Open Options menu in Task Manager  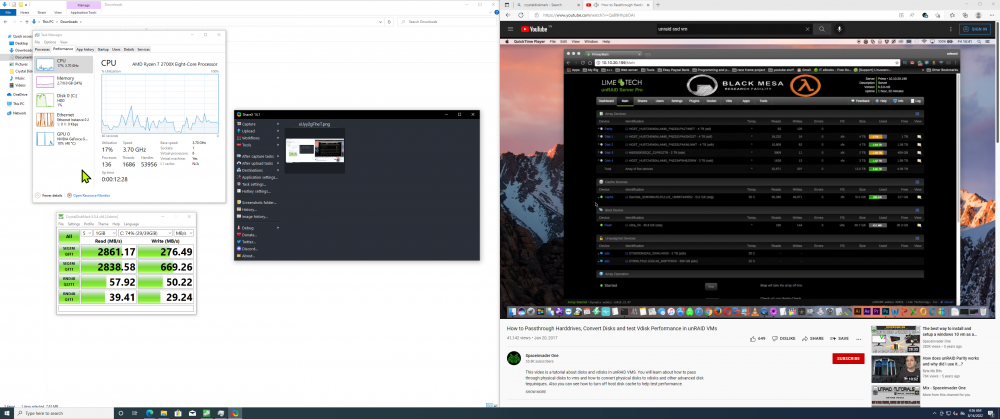point(50,42)
